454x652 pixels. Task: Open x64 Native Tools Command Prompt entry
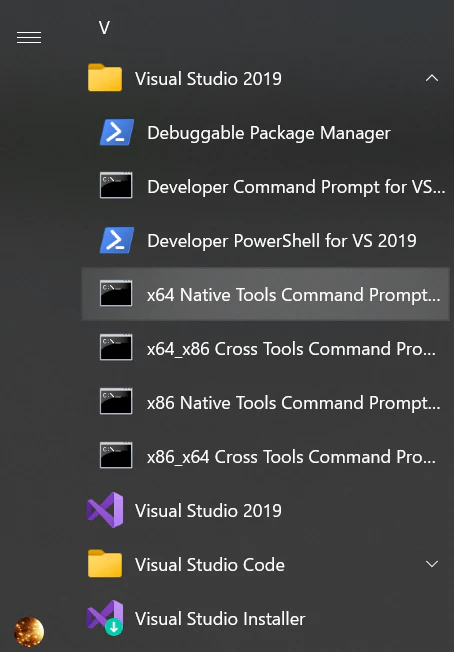[265, 294]
